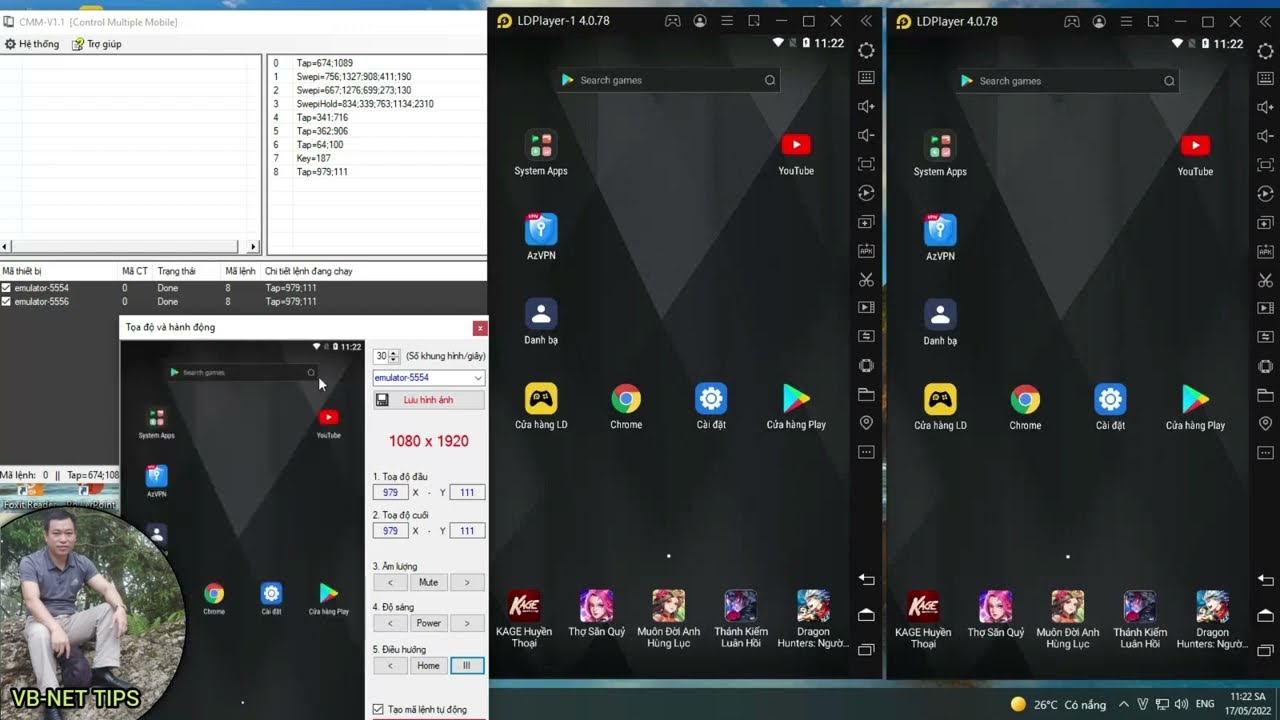Click video record icon in LDPlayer-1 sidebar
Viewport: 1280px width, 720px height.
pyautogui.click(x=866, y=308)
